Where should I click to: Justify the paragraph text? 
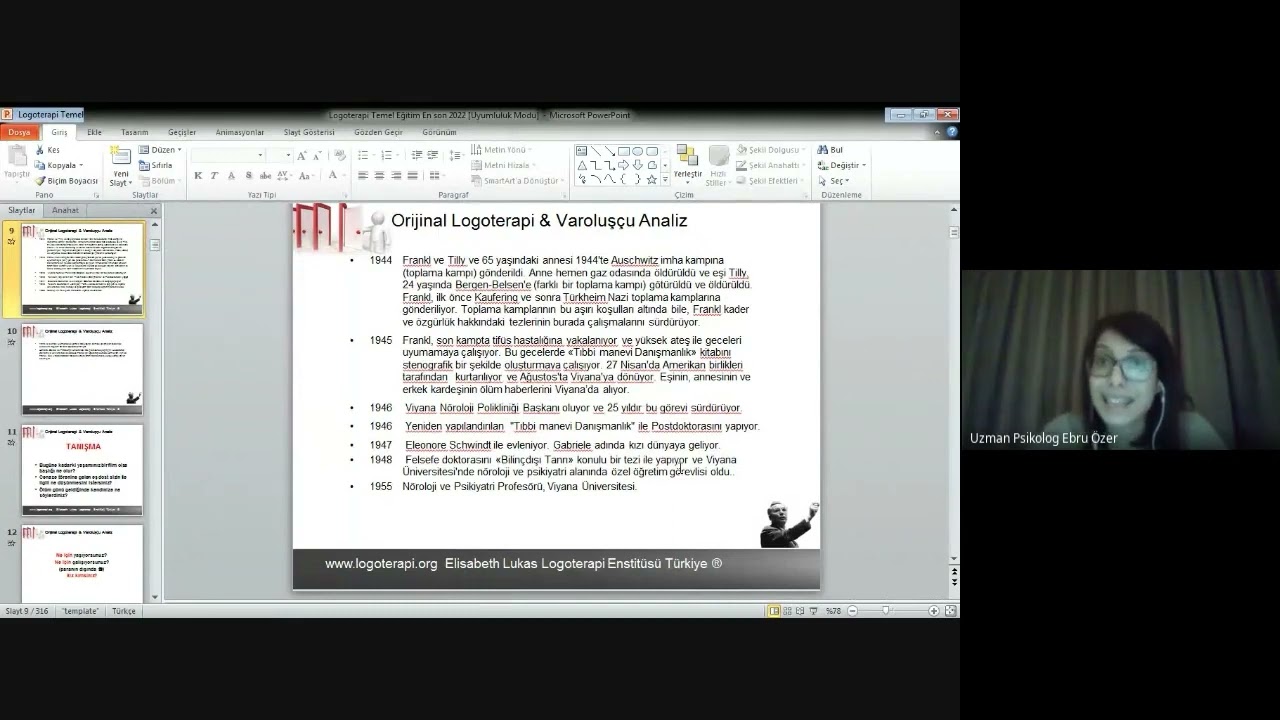(x=412, y=176)
